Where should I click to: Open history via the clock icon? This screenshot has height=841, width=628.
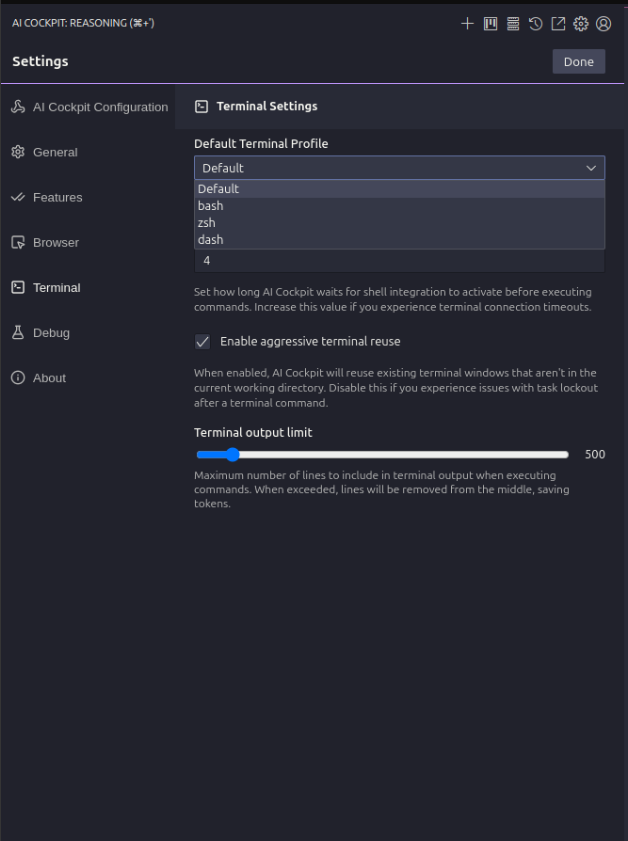pyautogui.click(x=536, y=23)
